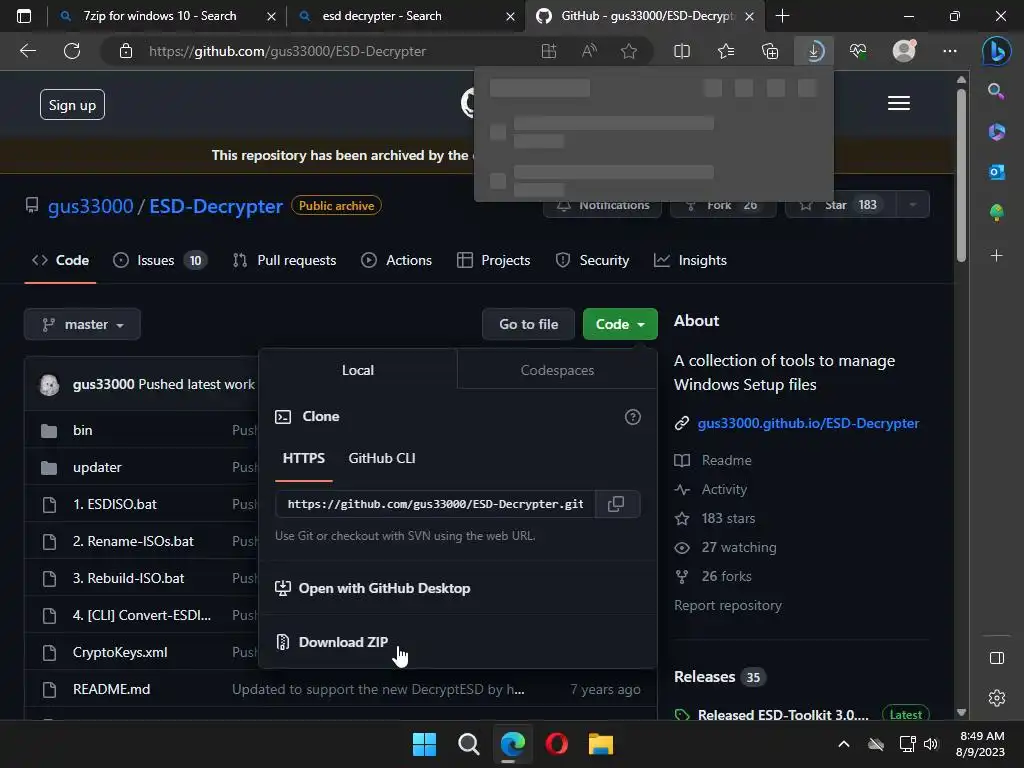
Task: Show hidden system tray icons
Action: pyautogui.click(x=844, y=744)
